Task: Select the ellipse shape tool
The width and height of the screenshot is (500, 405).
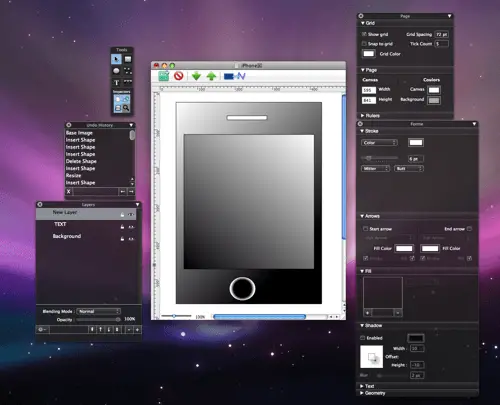Action: click(116, 71)
